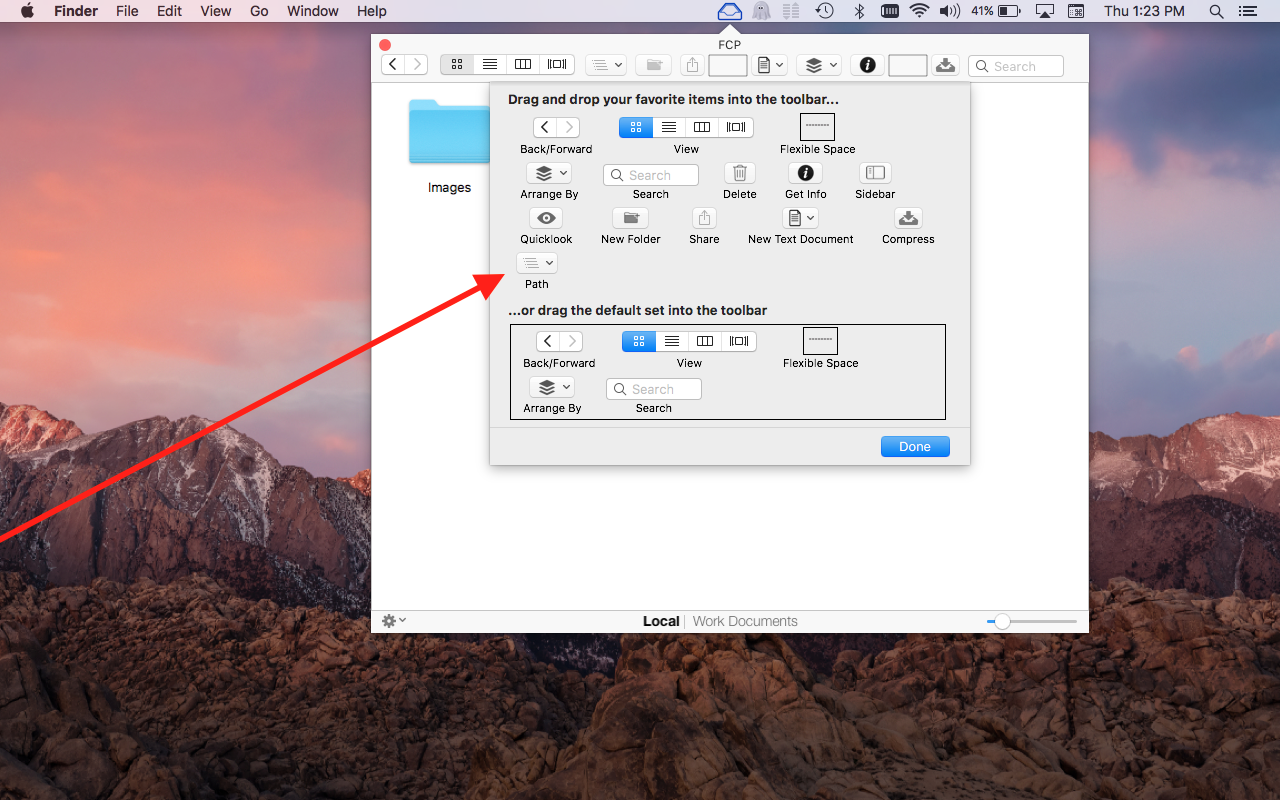Select the Share item in the palette
This screenshot has width=1280, height=800.
tap(704, 218)
